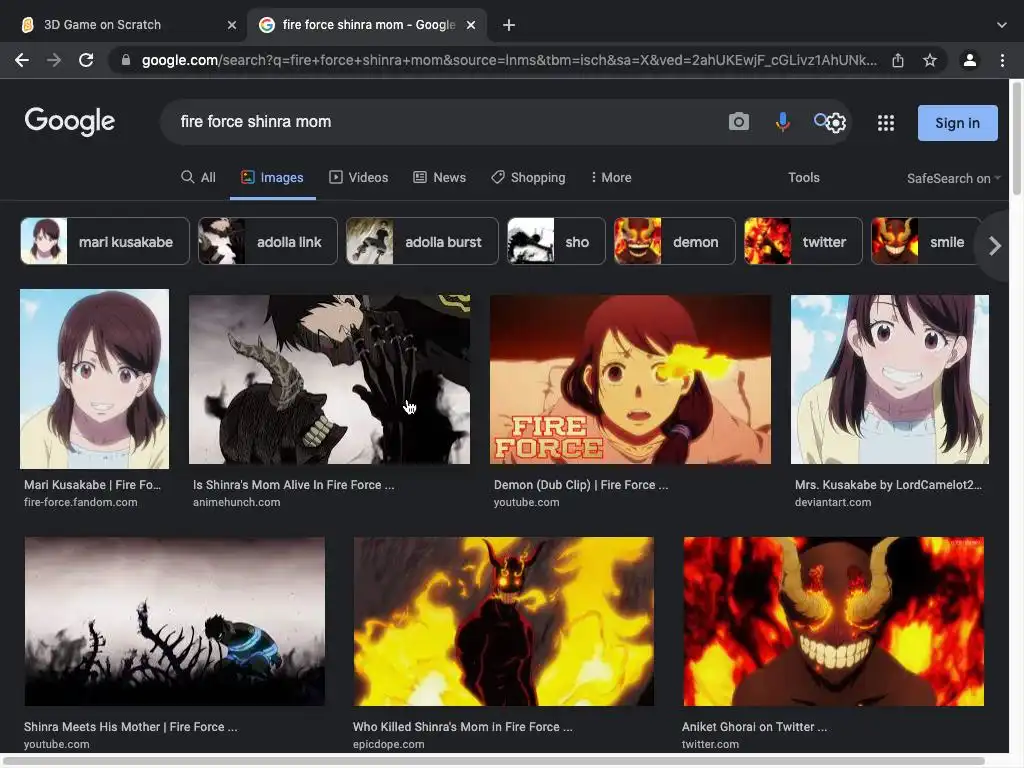Click the Mari Kusakabe | Fire Fo... title link

tap(92, 485)
